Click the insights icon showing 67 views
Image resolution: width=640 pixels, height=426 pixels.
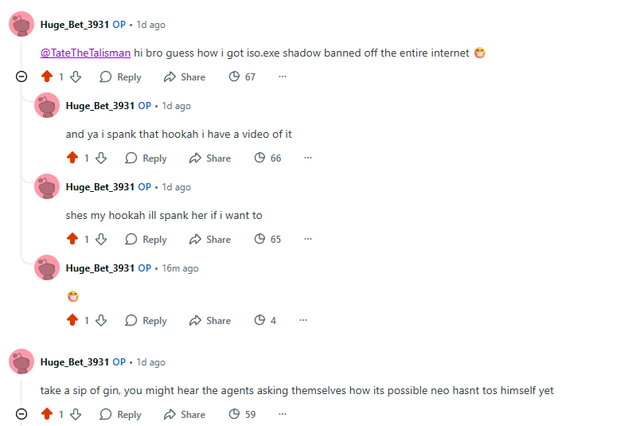click(243, 77)
